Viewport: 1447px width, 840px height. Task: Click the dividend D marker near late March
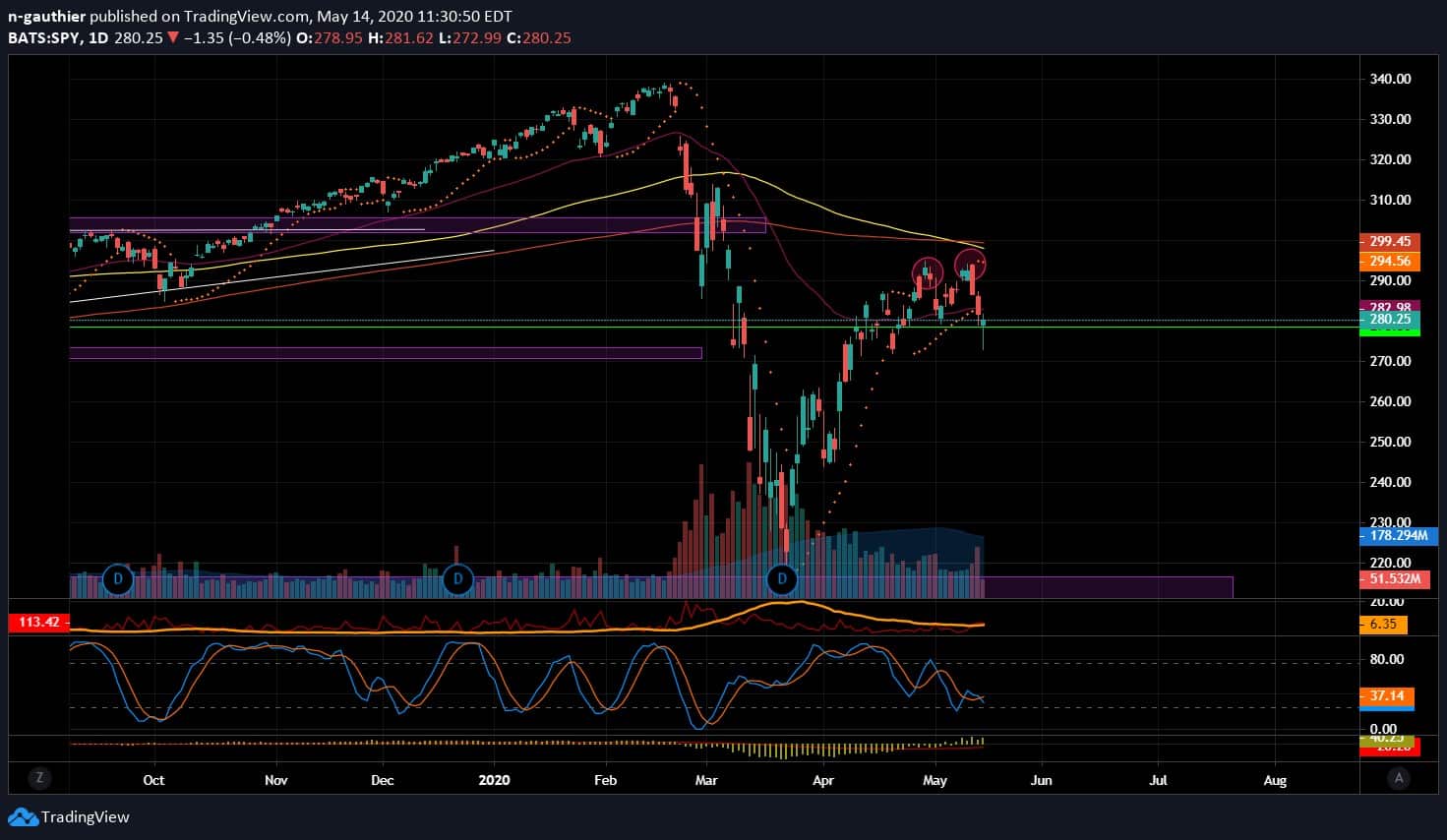(x=782, y=579)
